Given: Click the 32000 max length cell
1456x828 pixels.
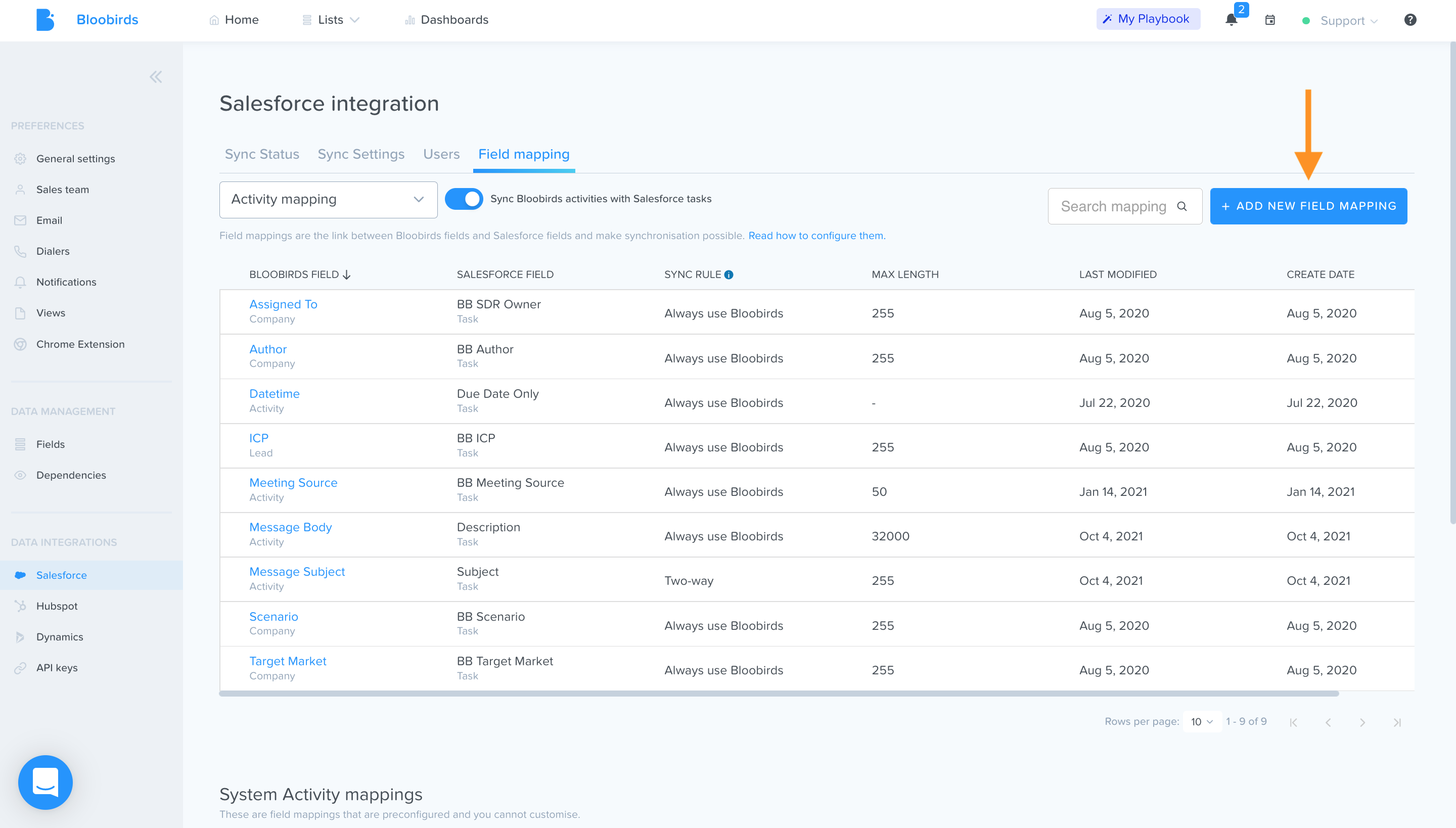Looking at the screenshot, I should 891,536.
